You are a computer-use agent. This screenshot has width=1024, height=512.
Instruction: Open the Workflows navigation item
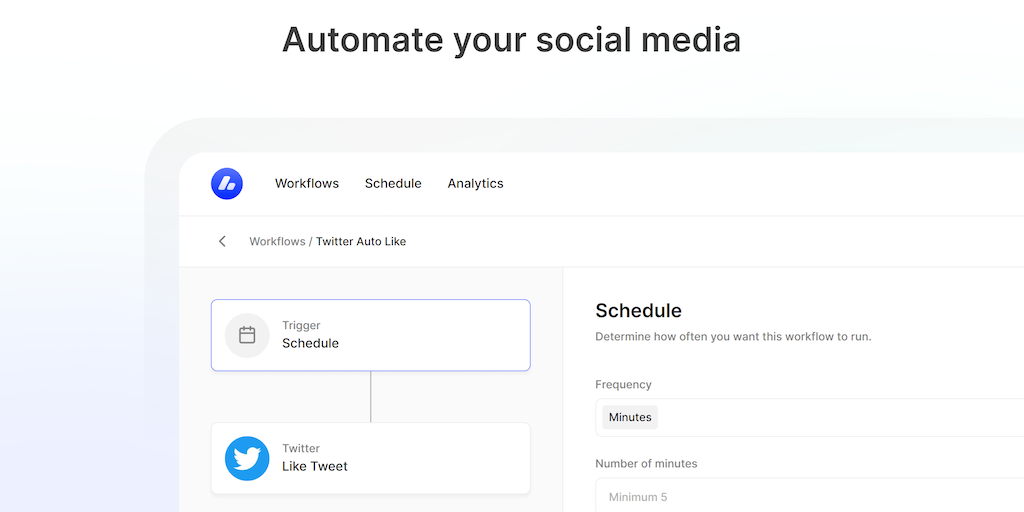click(307, 183)
